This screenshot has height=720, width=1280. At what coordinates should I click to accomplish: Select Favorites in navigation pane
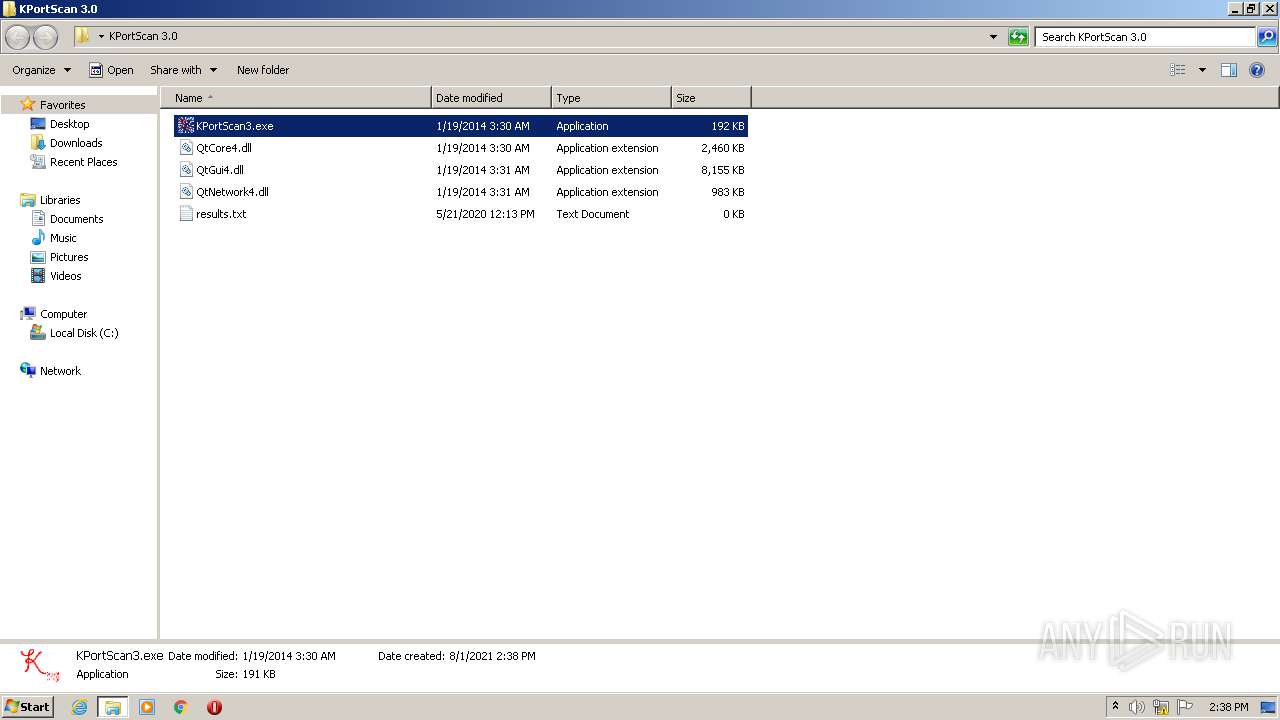click(62, 105)
